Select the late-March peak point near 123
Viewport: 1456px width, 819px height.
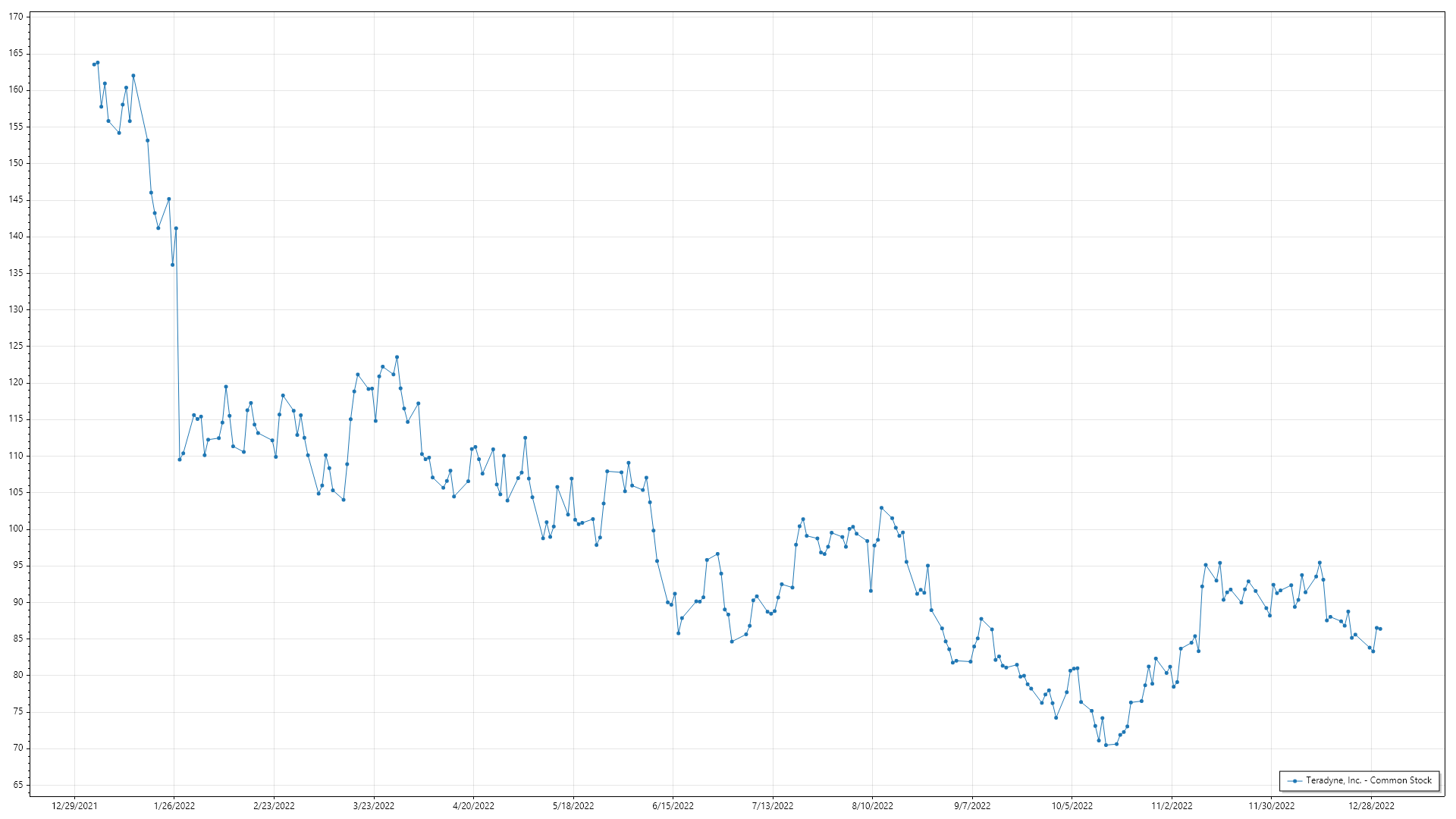[397, 357]
